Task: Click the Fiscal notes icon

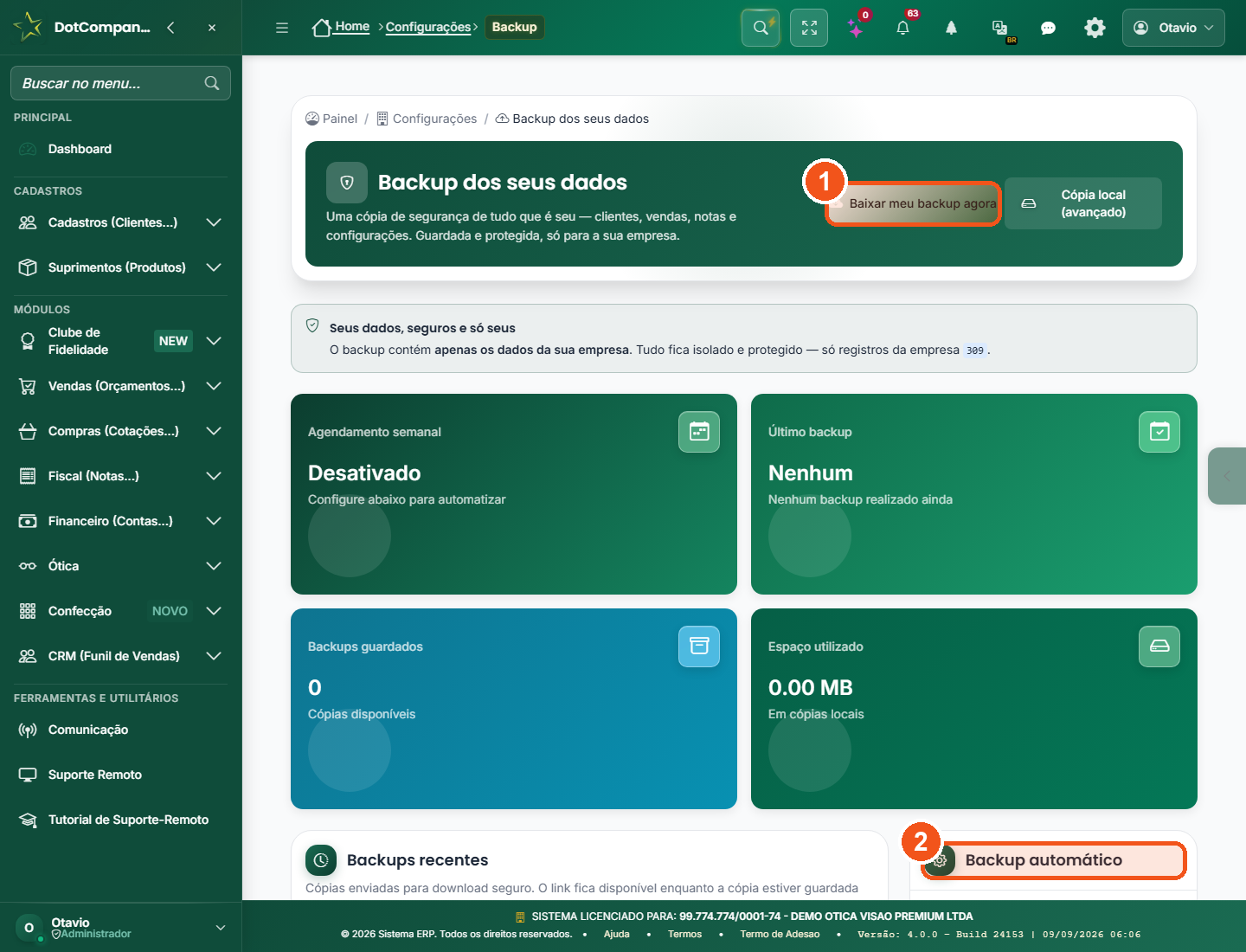Action: (x=28, y=476)
